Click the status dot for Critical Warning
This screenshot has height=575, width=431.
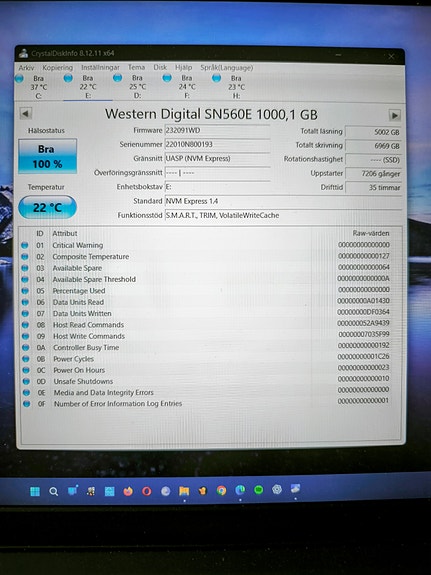[25, 245]
